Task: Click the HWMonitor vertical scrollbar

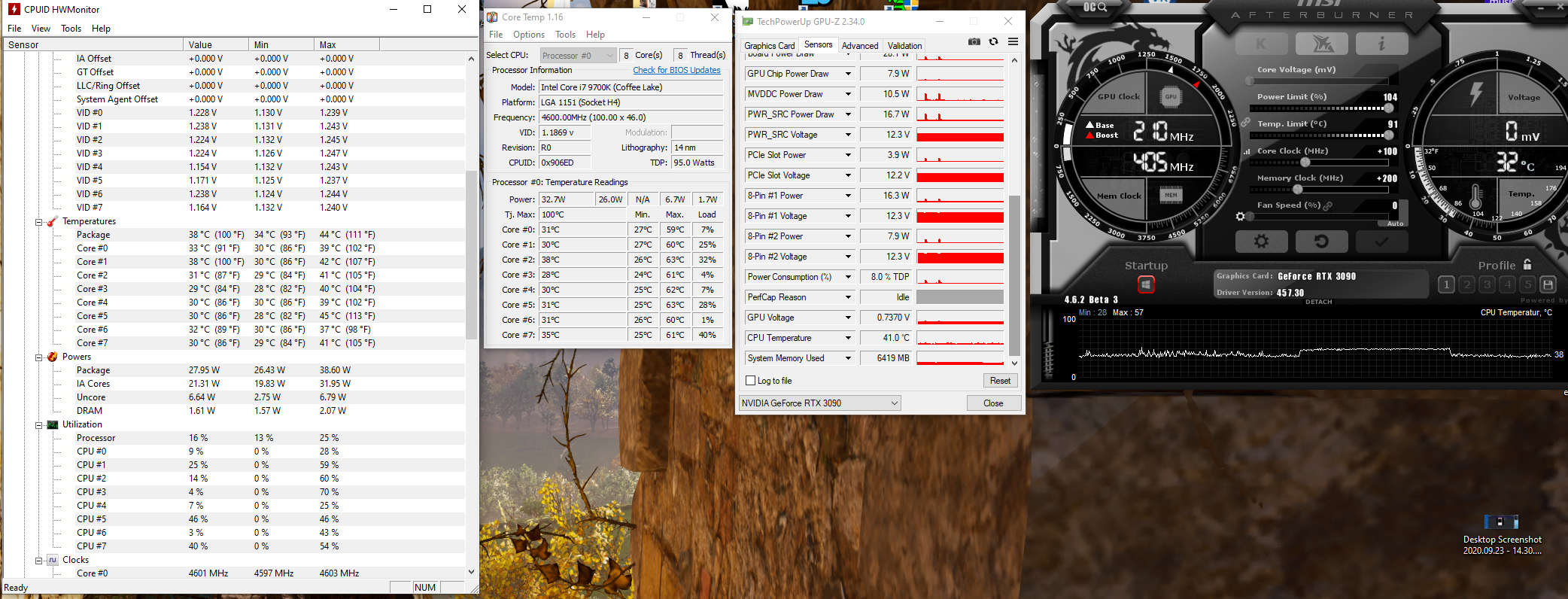Action: 472,256
